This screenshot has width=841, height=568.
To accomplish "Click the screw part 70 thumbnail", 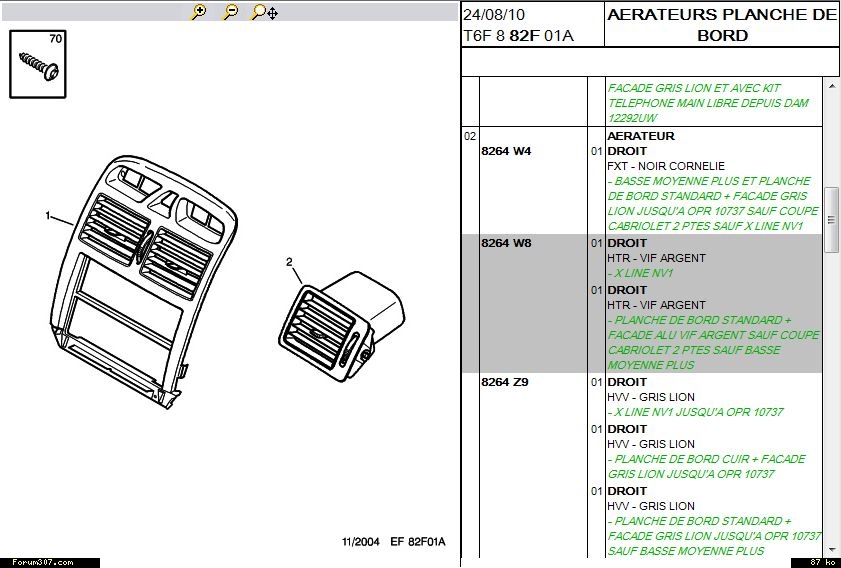I will (x=38, y=66).
